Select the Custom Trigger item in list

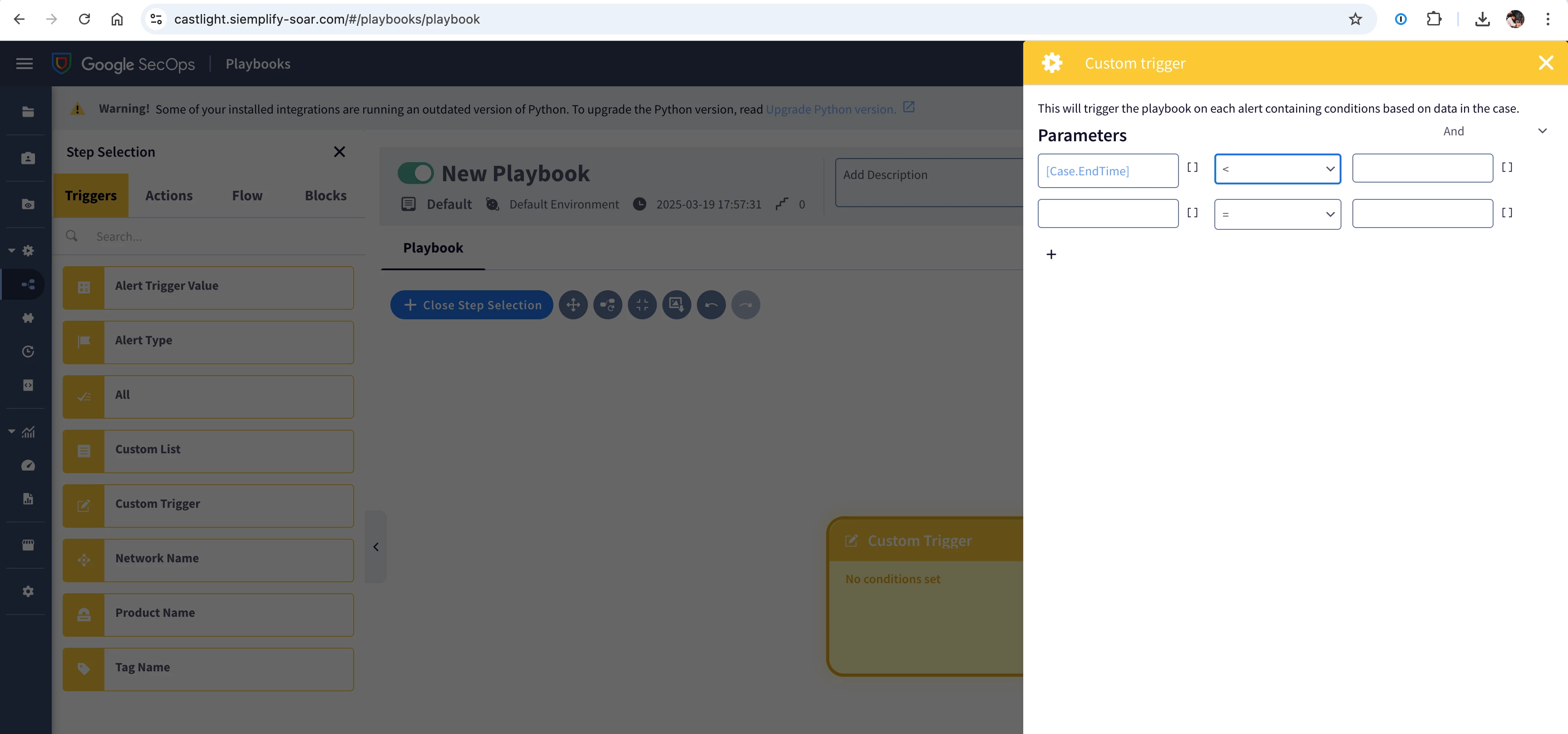point(208,506)
